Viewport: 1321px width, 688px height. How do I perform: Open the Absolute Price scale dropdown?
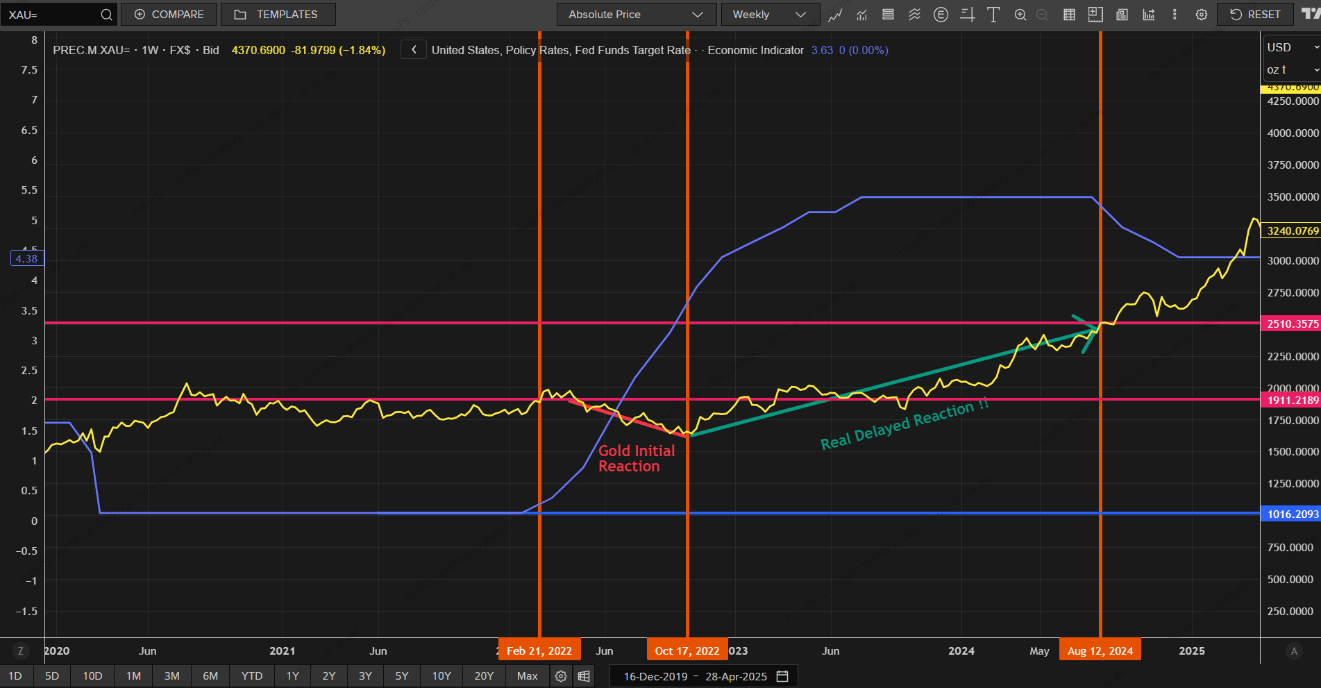(x=636, y=15)
